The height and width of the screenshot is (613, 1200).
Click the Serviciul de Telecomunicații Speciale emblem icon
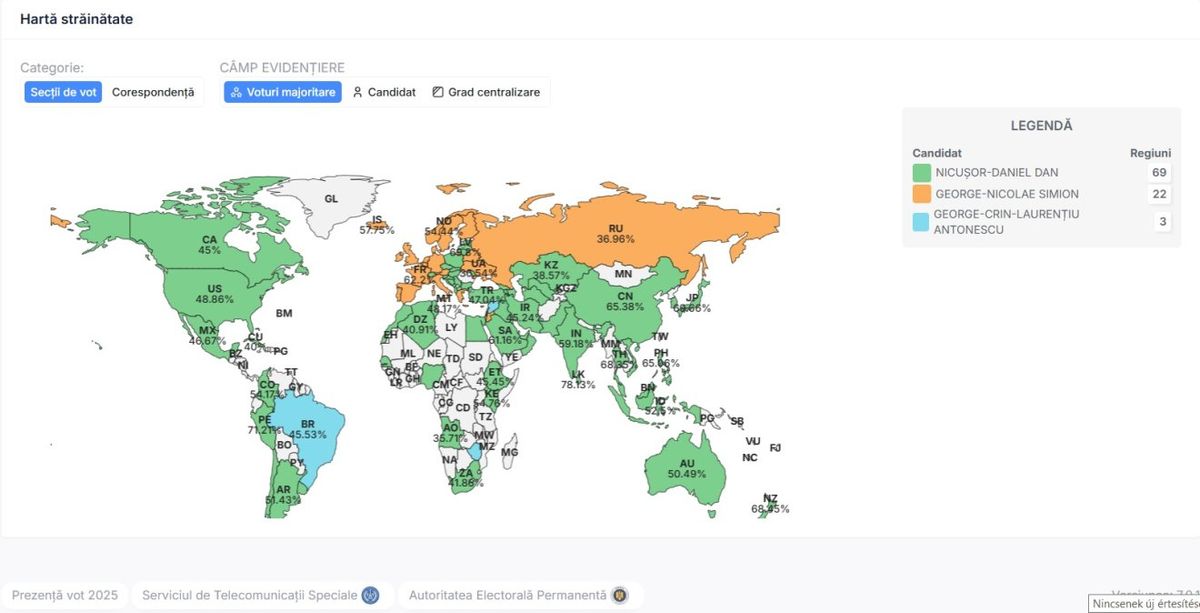pyautogui.click(x=370, y=595)
